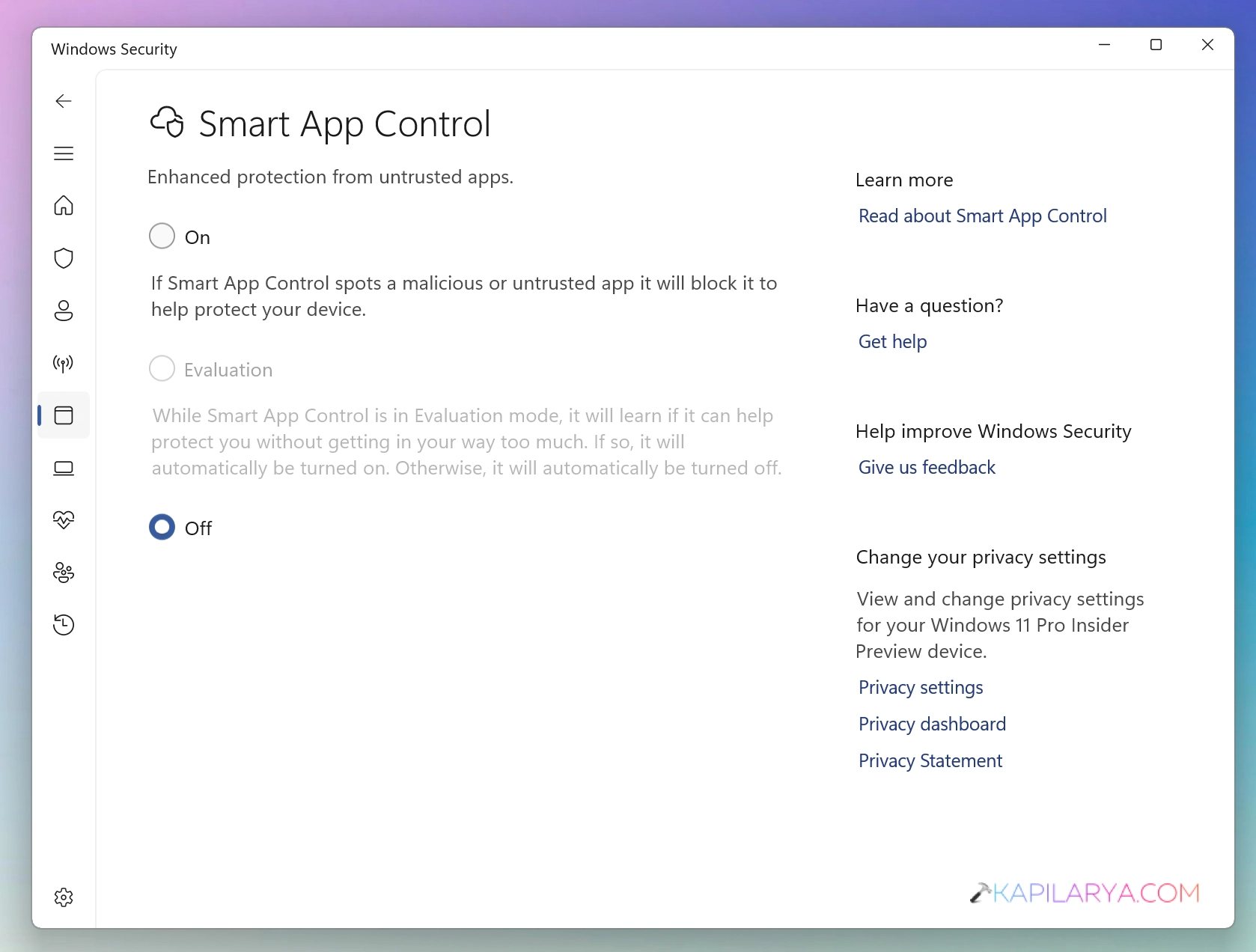The image size is (1256, 952).
Task: Open Account protection person icon
Action: (64, 311)
